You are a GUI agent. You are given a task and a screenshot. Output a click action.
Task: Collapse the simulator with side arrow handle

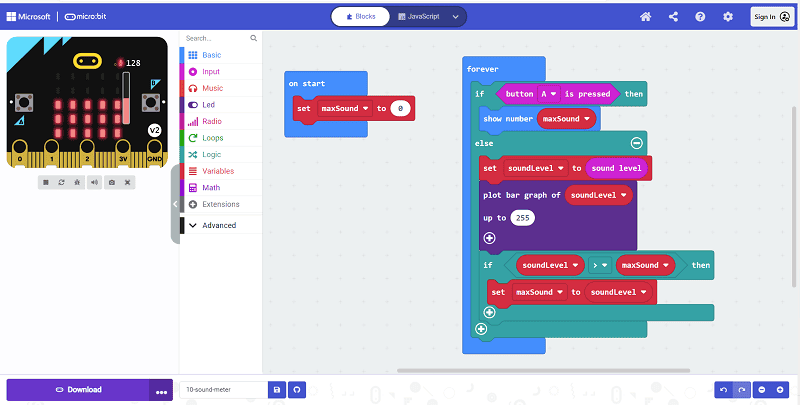[175, 204]
